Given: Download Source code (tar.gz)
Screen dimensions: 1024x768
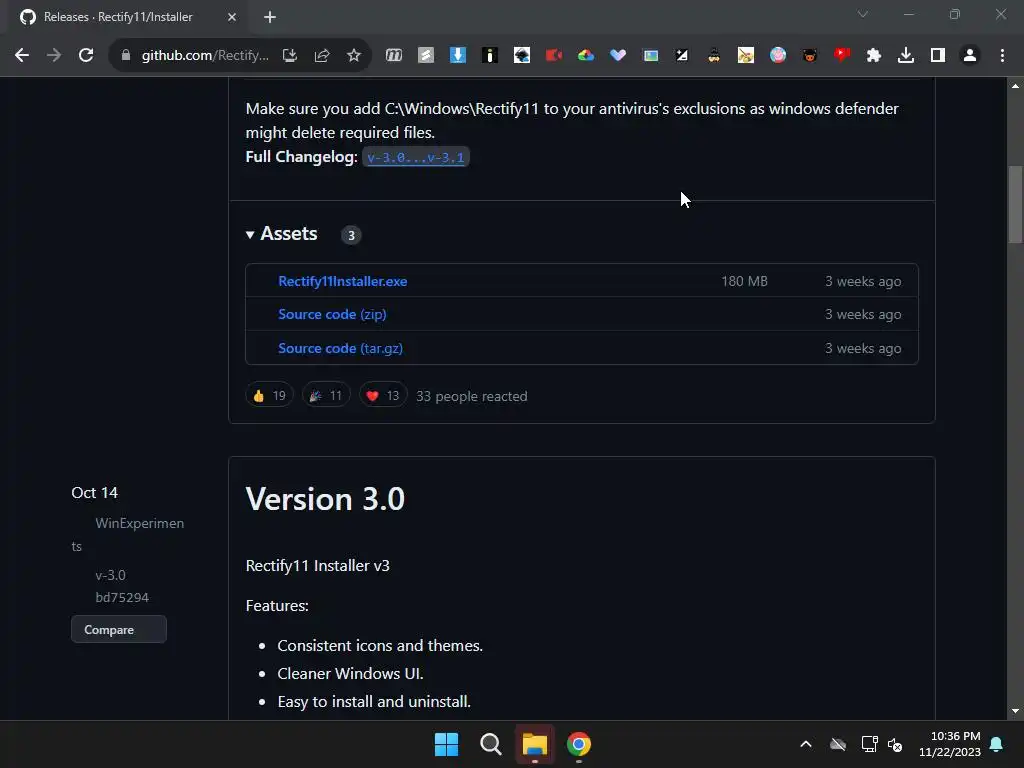Looking at the screenshot, I should pyautogui.click(x=340, y=348).
